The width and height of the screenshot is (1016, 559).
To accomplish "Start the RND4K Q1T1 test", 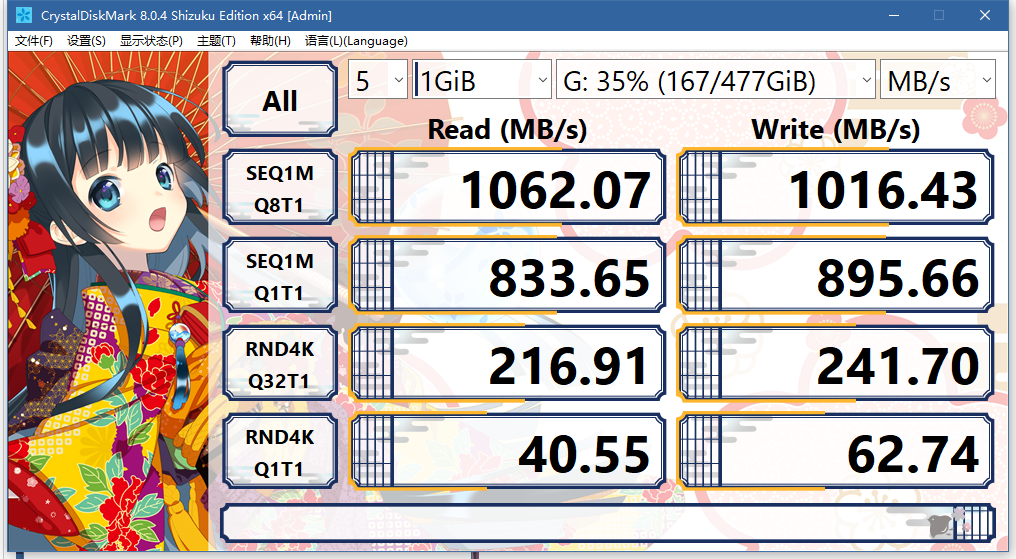I will pyautogui.click(x=280, y=452).
